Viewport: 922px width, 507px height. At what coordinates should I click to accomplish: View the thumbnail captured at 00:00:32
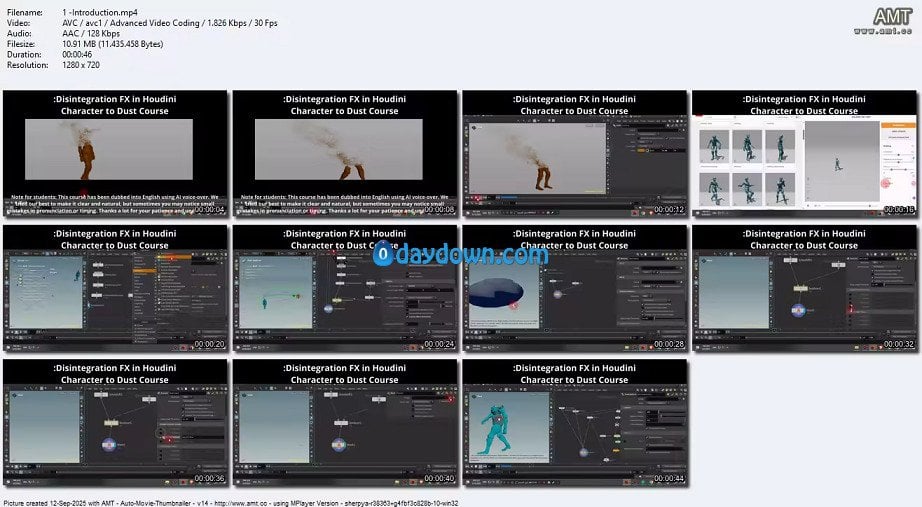coord(804,289)
